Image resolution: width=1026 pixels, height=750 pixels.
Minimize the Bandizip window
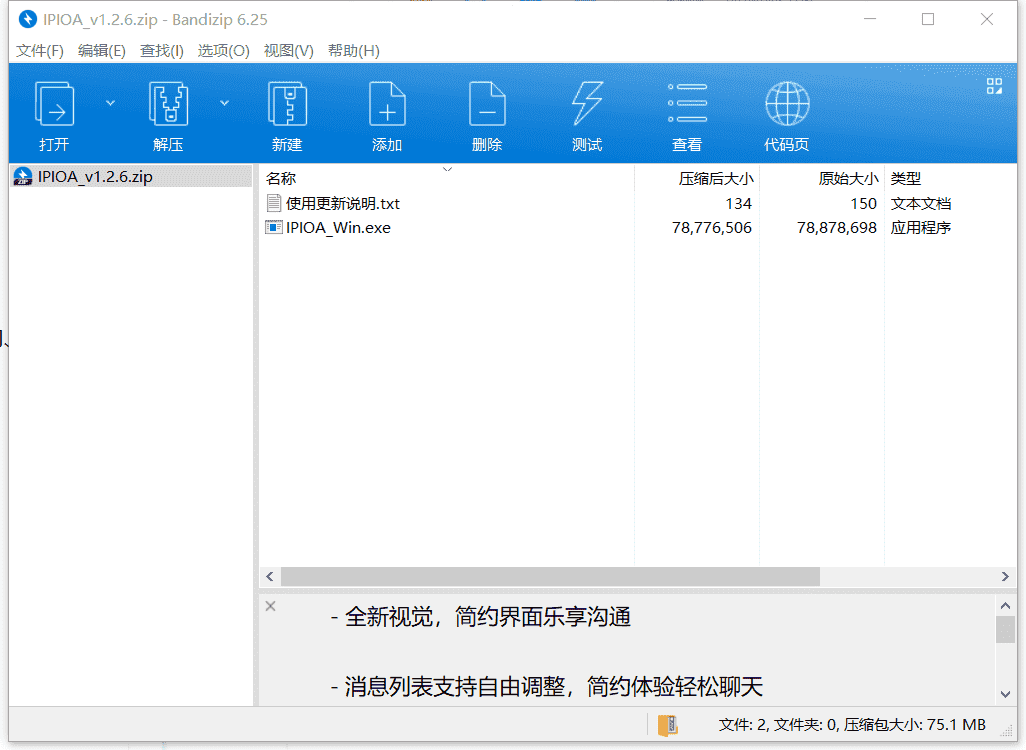[870, 19]
